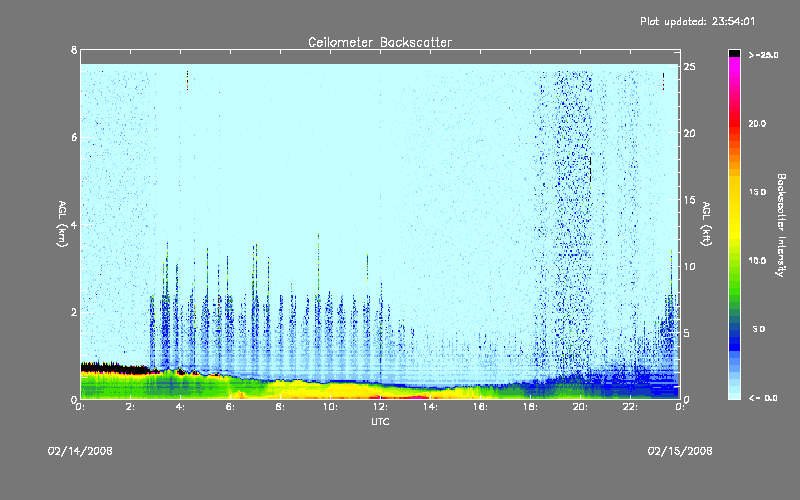Click the 25 kft tick label

(x=689, y=67)
